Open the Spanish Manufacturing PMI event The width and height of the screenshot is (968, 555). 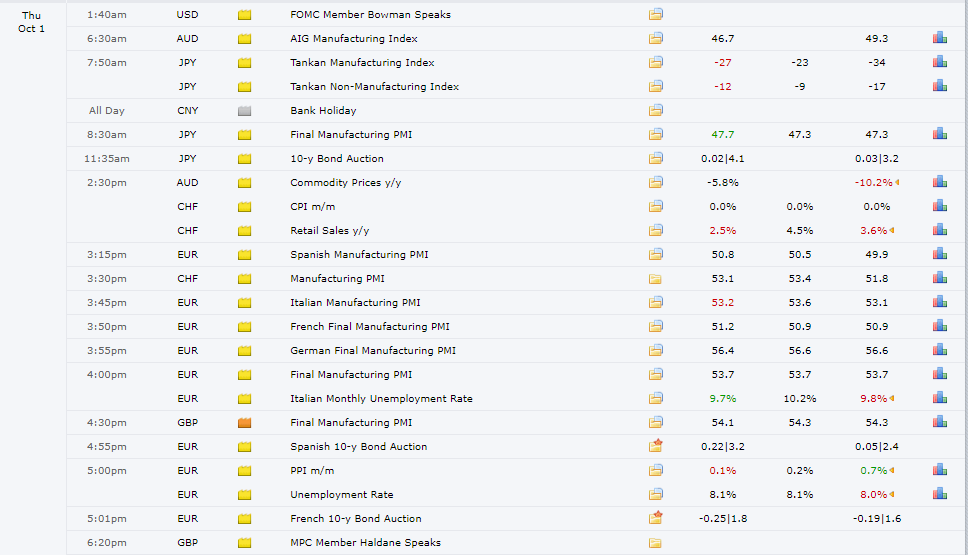(359, 254)
